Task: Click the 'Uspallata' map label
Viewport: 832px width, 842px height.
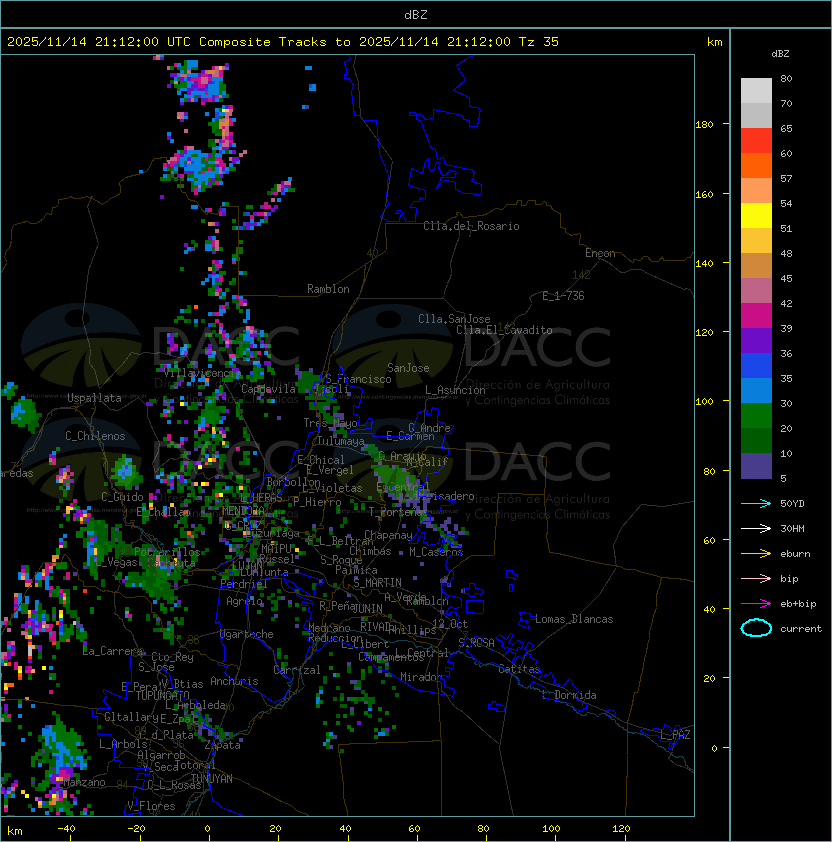Action: [x=94, y=398]
